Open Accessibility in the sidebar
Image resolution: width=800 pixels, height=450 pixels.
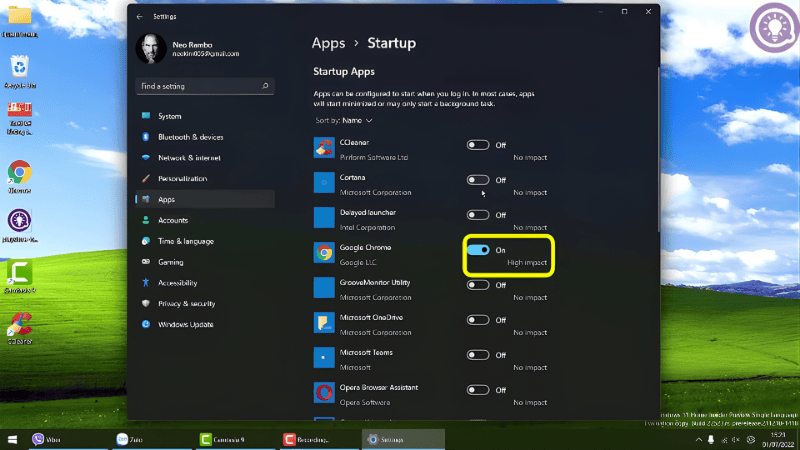[x=205, y=283]
